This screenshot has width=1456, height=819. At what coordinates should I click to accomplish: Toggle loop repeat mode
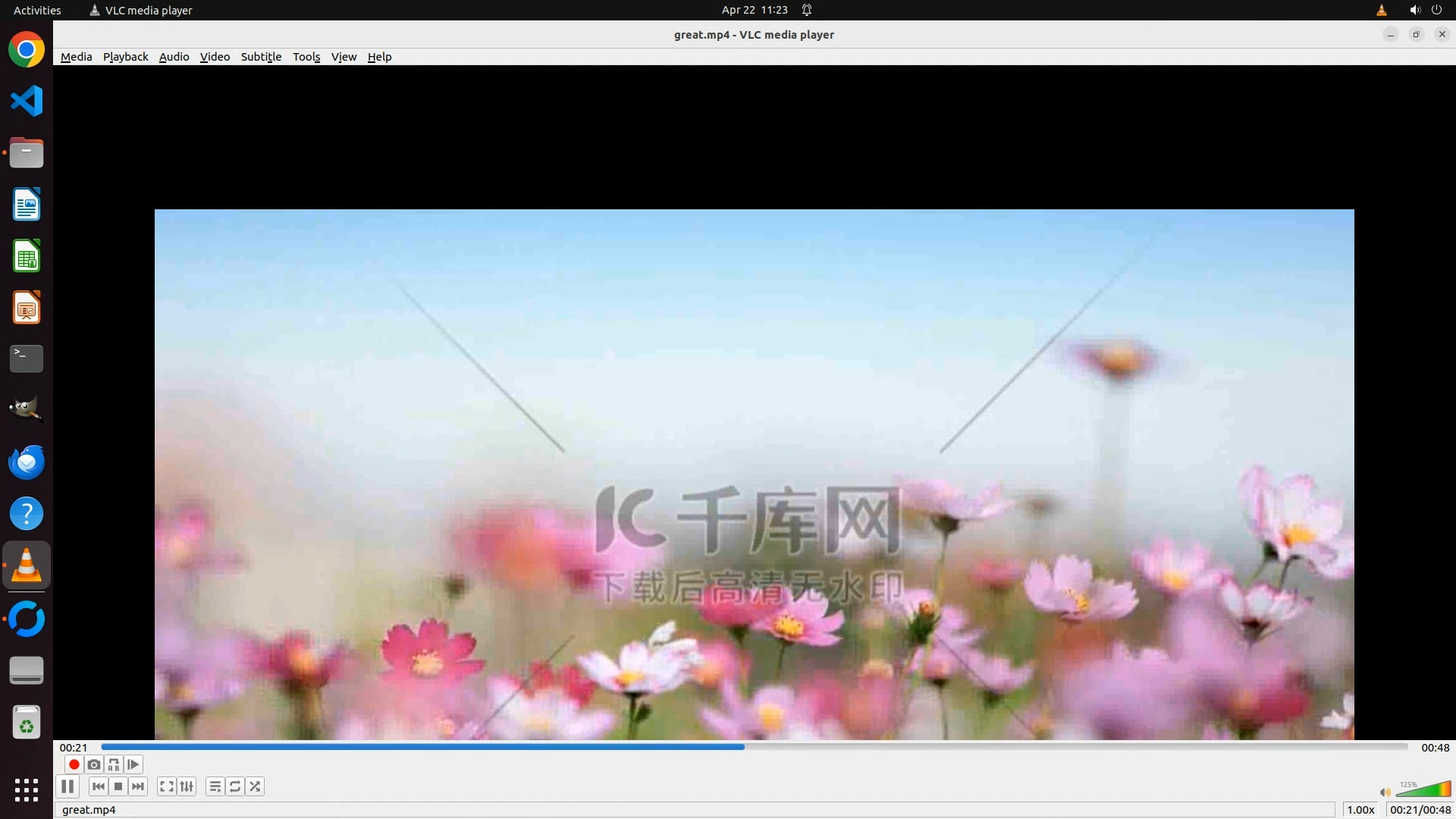pyautogui.click(x=235, y=786)
